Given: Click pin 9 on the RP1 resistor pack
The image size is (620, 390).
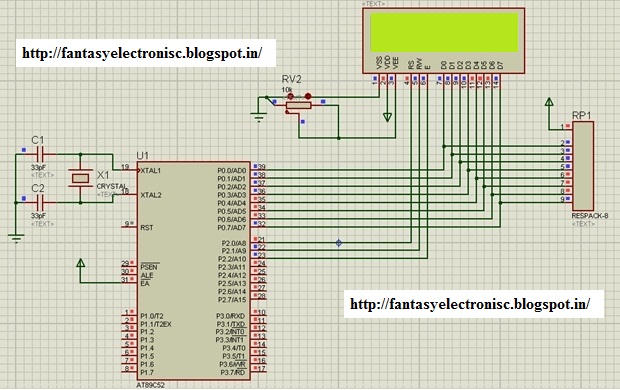Looking at the screenshot, I should [562, 199].
